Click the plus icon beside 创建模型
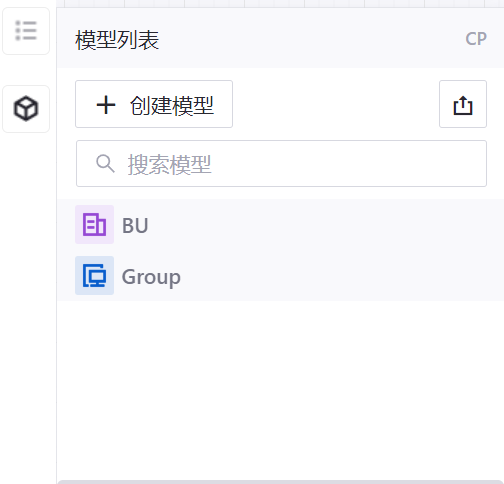The height and width of the screenshot is (484, 504). [x=106, y=105]
